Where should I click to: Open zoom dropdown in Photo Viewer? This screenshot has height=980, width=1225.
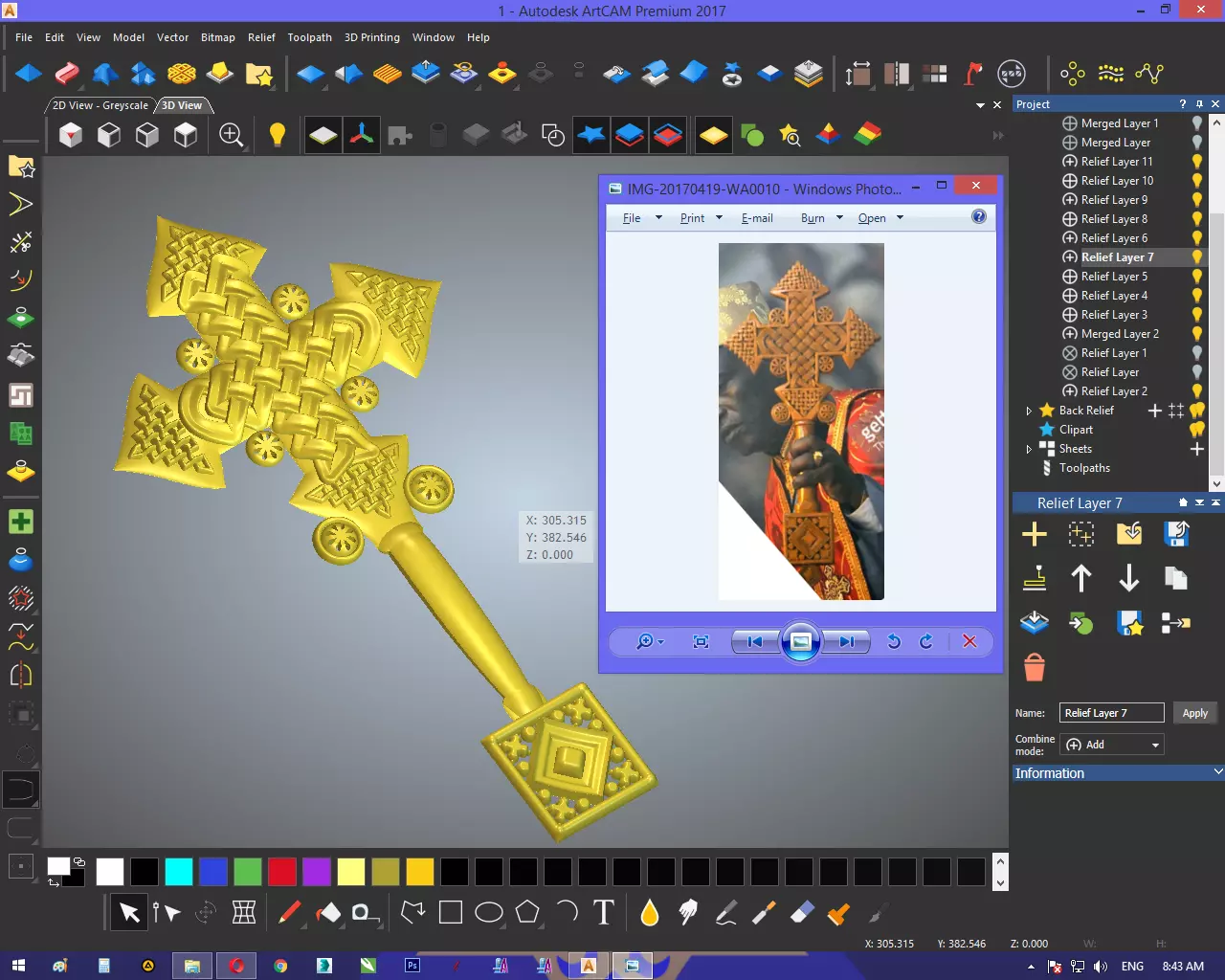point(650,641)
